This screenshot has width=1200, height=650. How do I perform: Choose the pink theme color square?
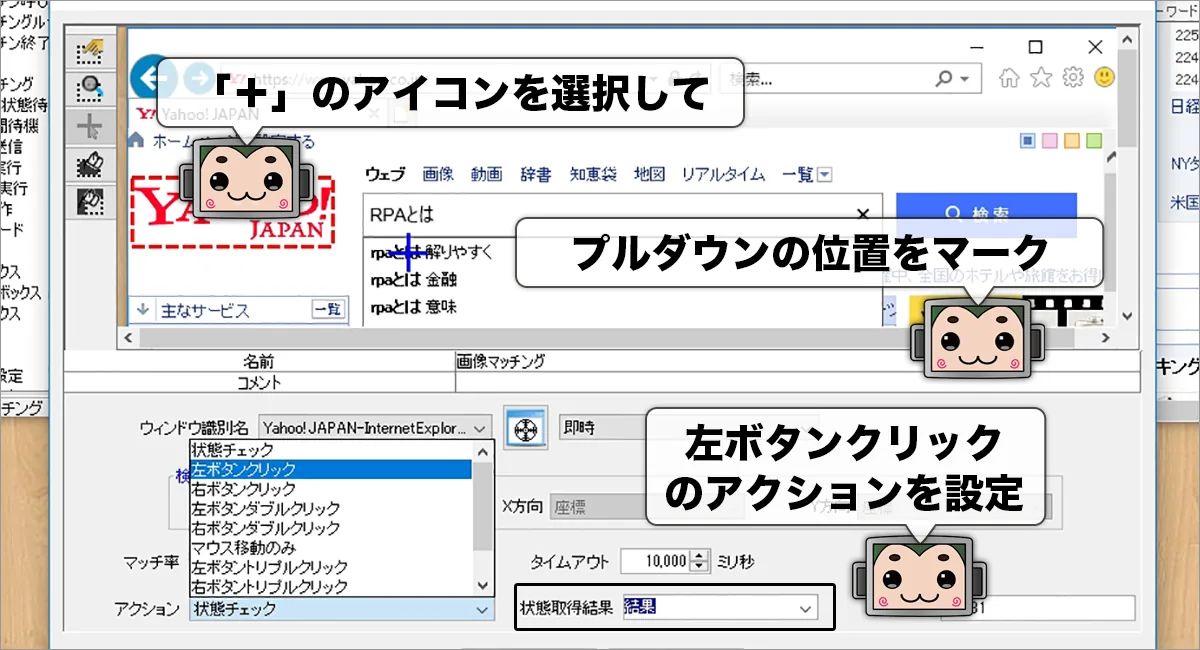[1050, 141]
